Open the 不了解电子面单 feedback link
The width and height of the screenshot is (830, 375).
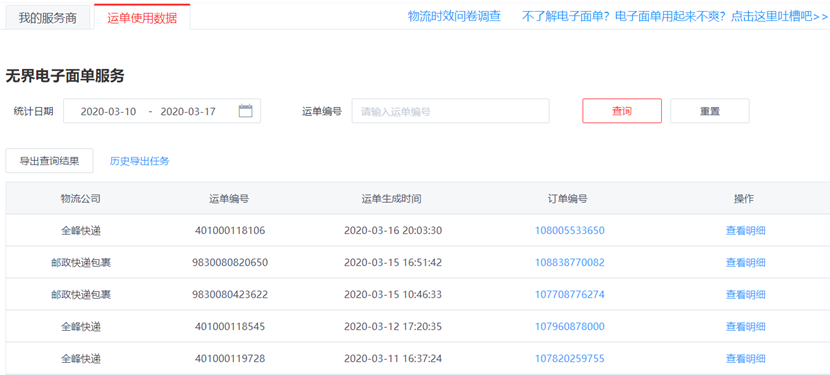pos(675,16)
